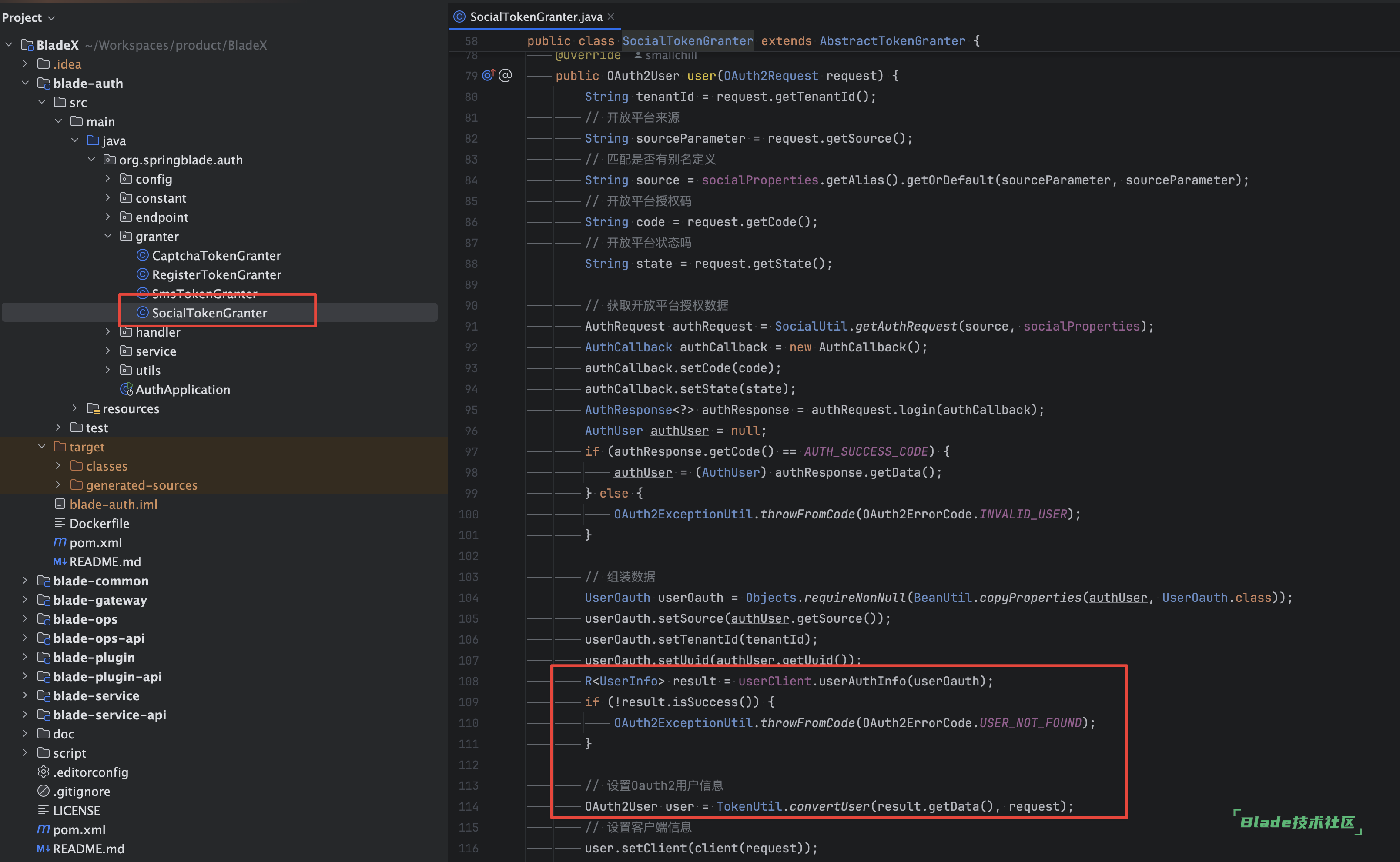
Task: Click the root pom.xml Maven icon
Action: click(44, 829)
